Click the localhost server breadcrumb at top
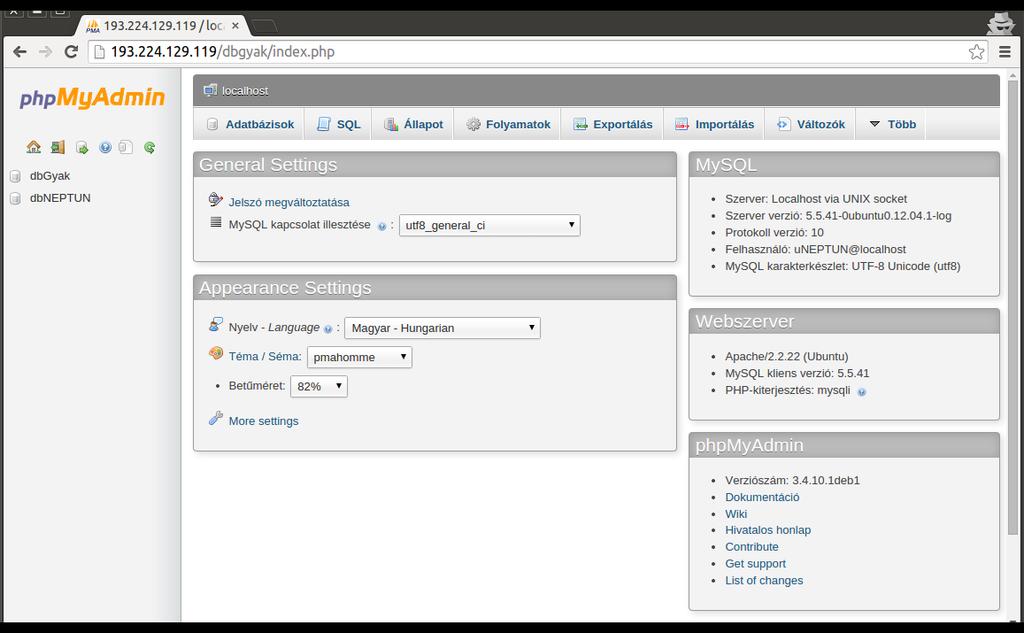 click(244, 91)
